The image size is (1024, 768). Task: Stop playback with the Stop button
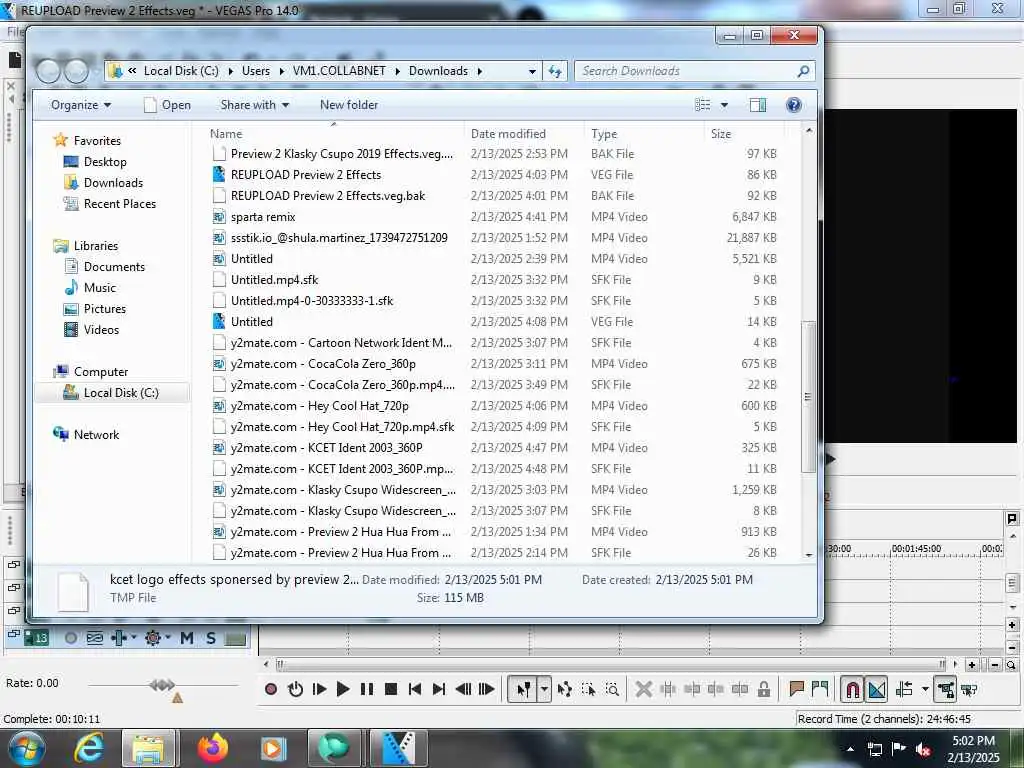pos(391,689)
